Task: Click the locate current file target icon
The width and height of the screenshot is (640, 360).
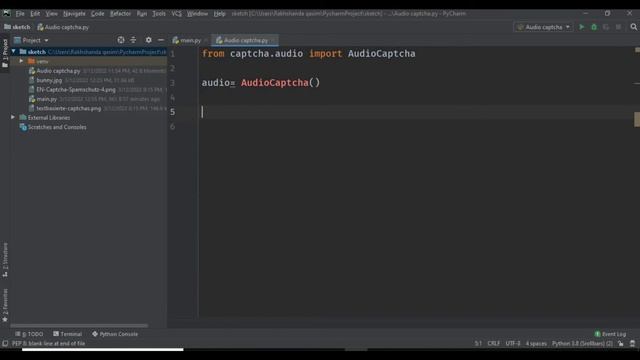Action: click(121, 40)
